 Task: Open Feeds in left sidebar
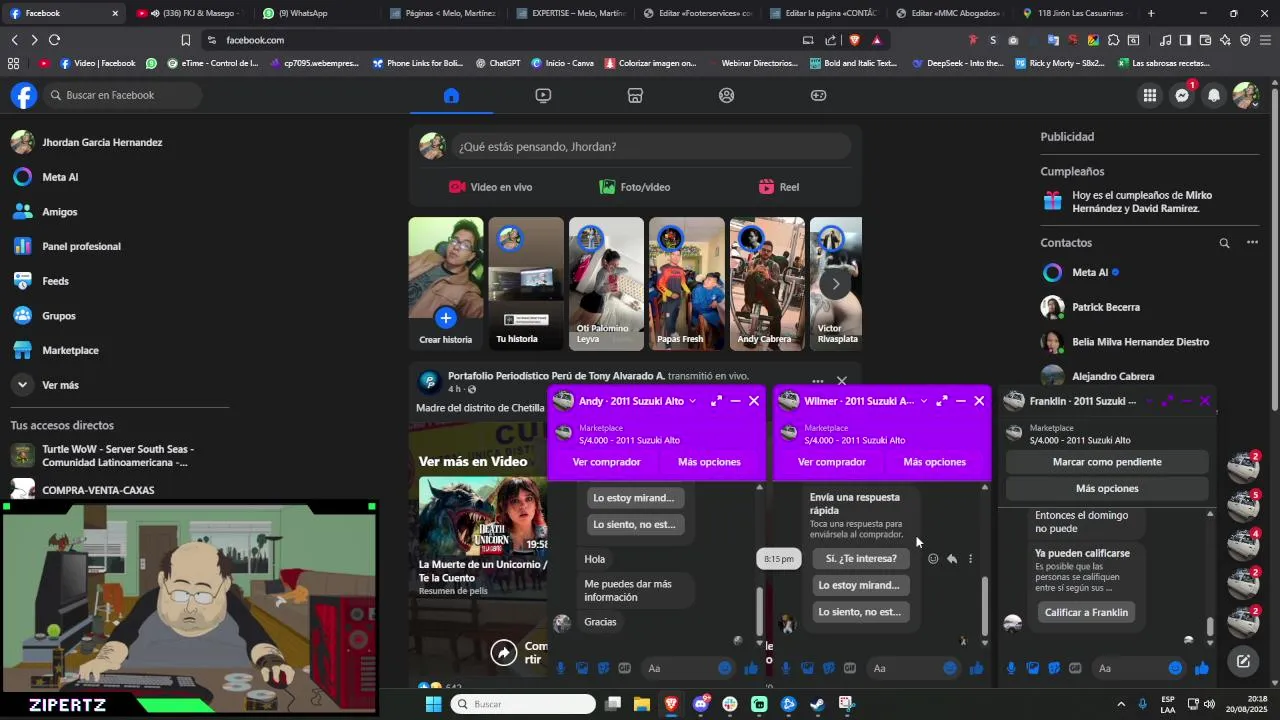(x=55, y=281)
